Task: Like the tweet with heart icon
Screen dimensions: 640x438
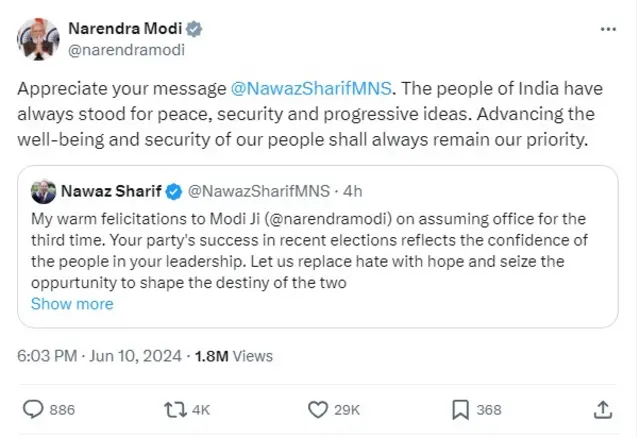Action: pos(318,408)
